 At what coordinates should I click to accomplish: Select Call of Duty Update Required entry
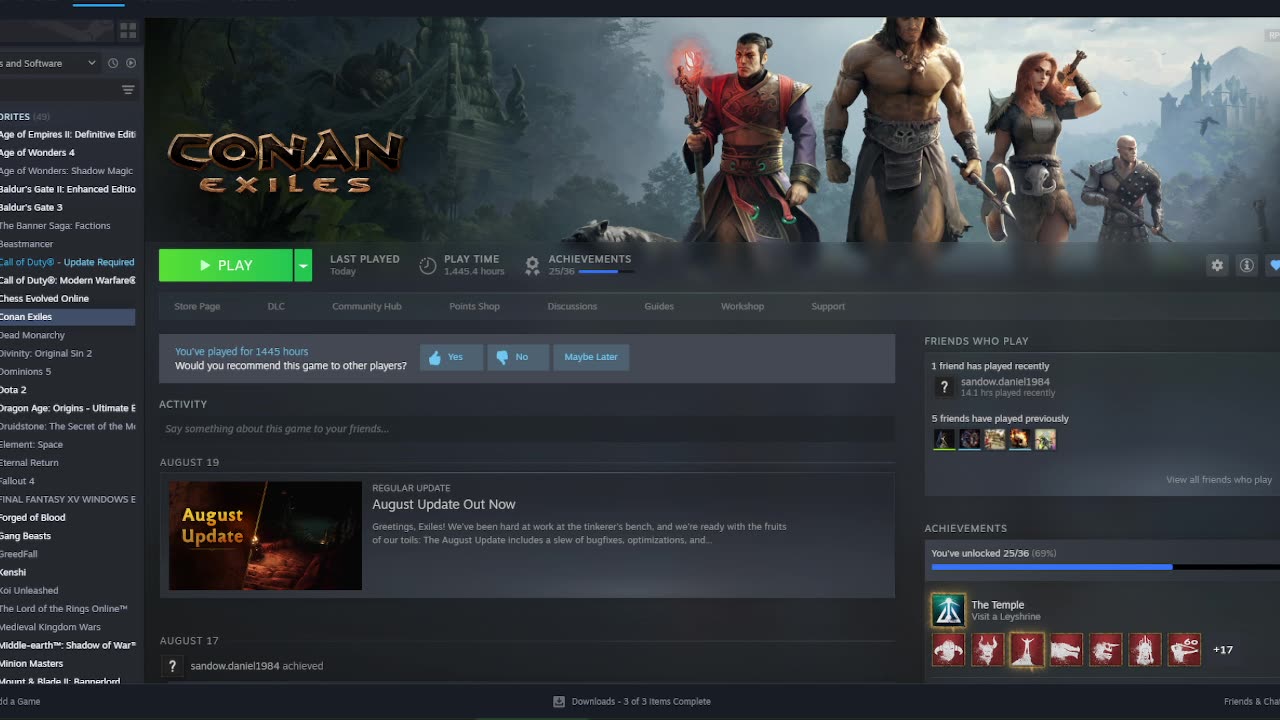coord(67,262)
